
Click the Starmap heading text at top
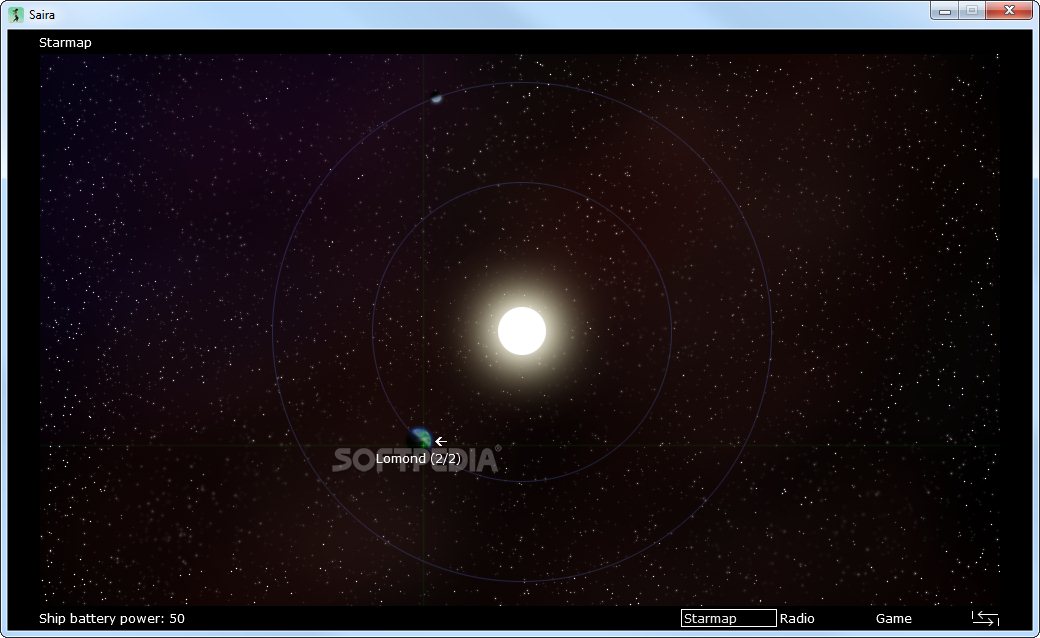pos(65,42)
